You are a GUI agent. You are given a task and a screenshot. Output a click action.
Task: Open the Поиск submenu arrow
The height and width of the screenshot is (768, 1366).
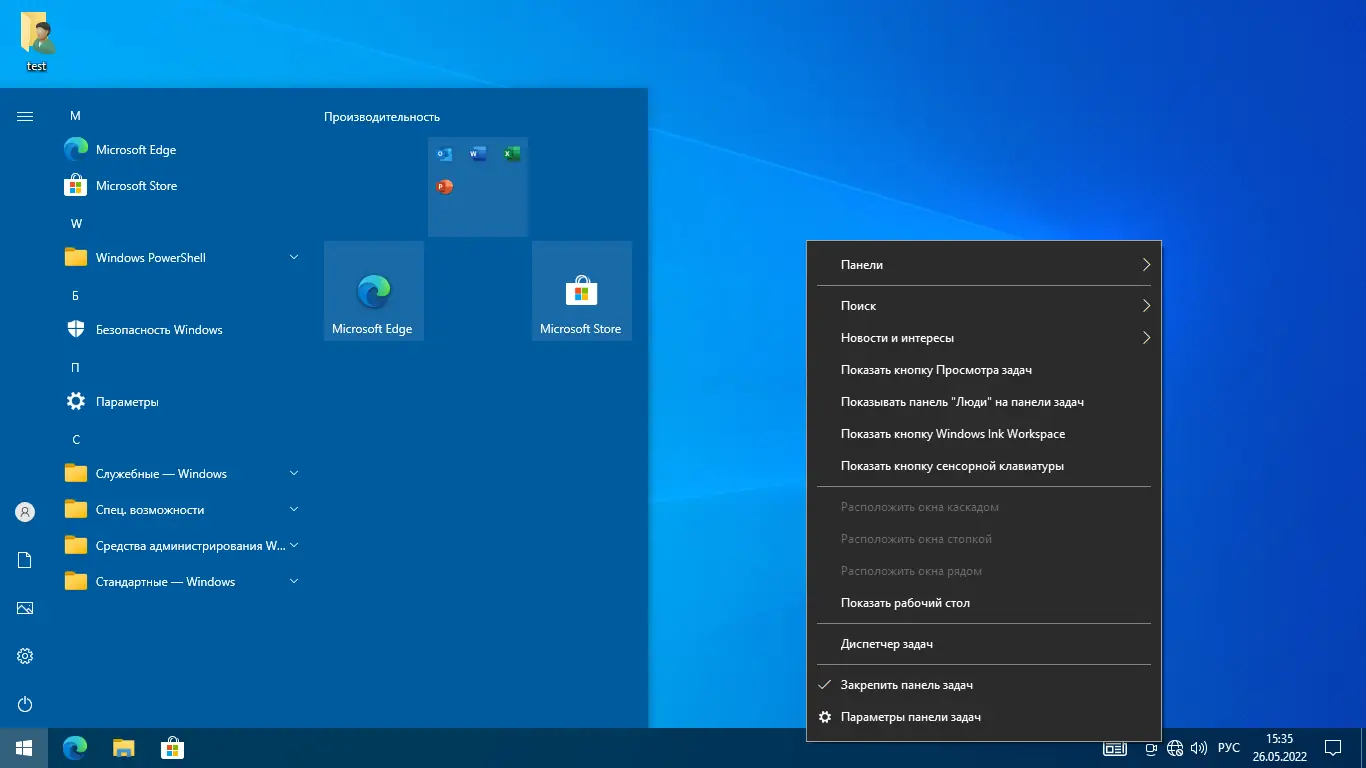(1146, 306)
